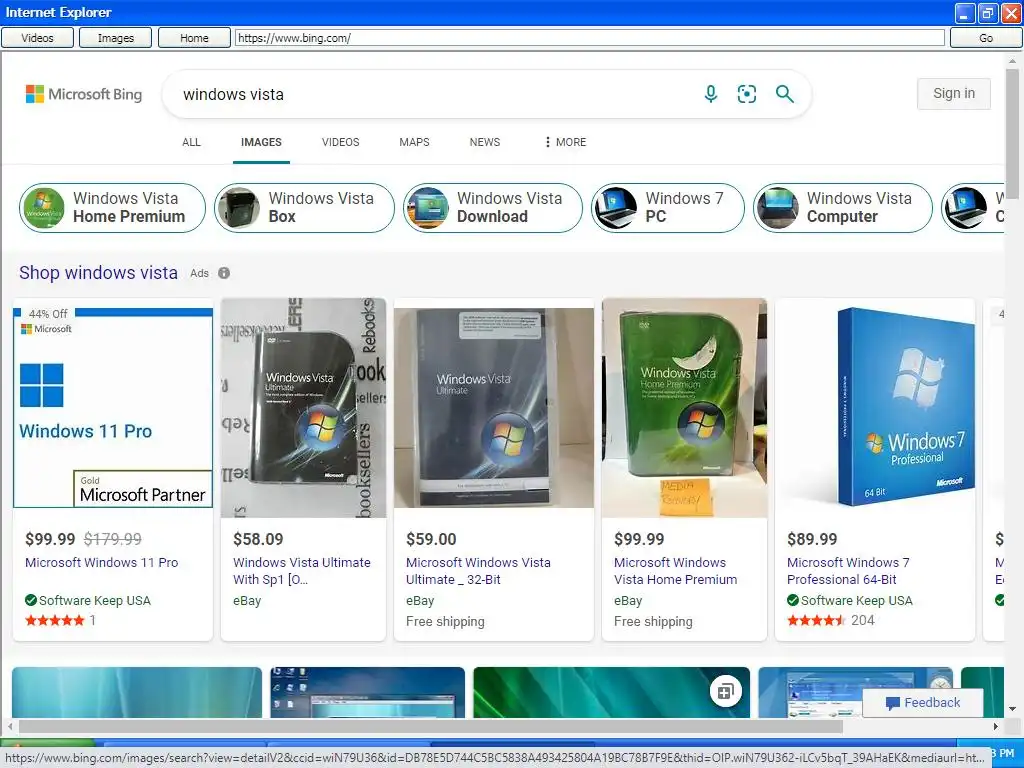The height and width of the screenshot is (768, 1024).
Task: Select Windows Vista Home Premium suggestion chip
Action: click(x=112, y=208)
